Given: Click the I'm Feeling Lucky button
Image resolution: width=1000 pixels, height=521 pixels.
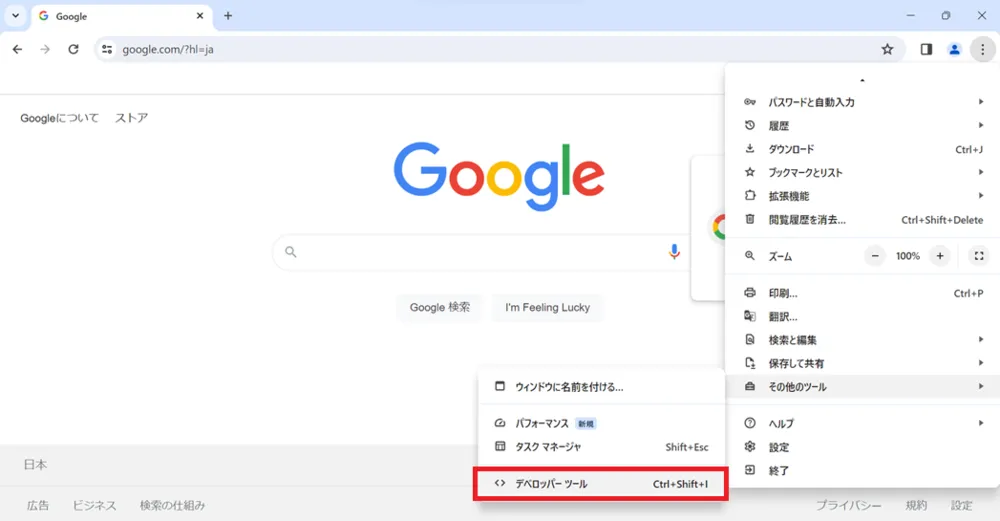Looking at the screenshot, I should coord(547,307).
